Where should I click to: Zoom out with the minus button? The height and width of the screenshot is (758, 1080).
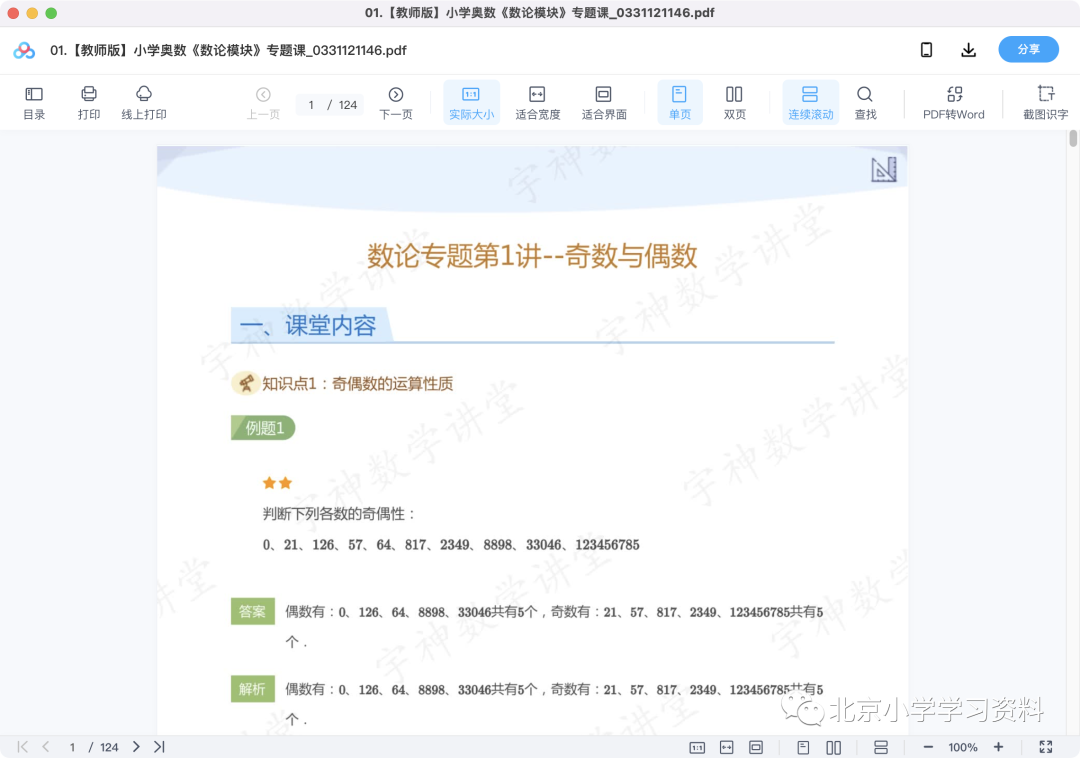click(x=928, y=748)
